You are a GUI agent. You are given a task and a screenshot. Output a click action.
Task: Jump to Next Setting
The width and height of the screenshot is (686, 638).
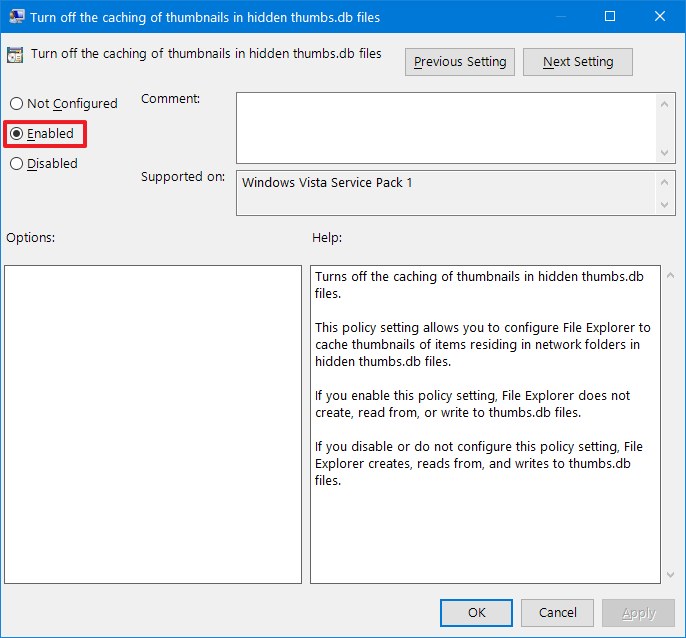578,62
